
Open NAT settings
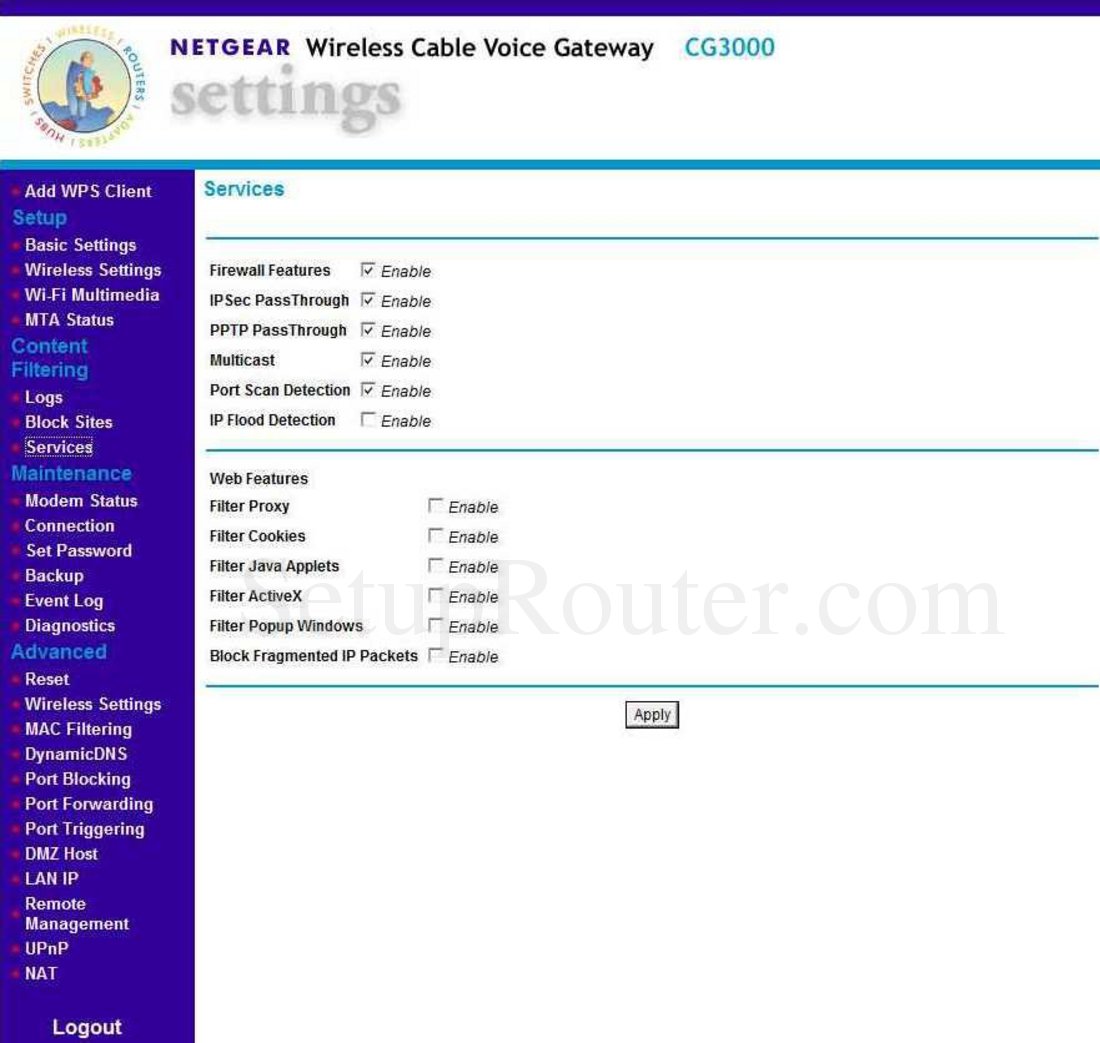pos(41,974)
